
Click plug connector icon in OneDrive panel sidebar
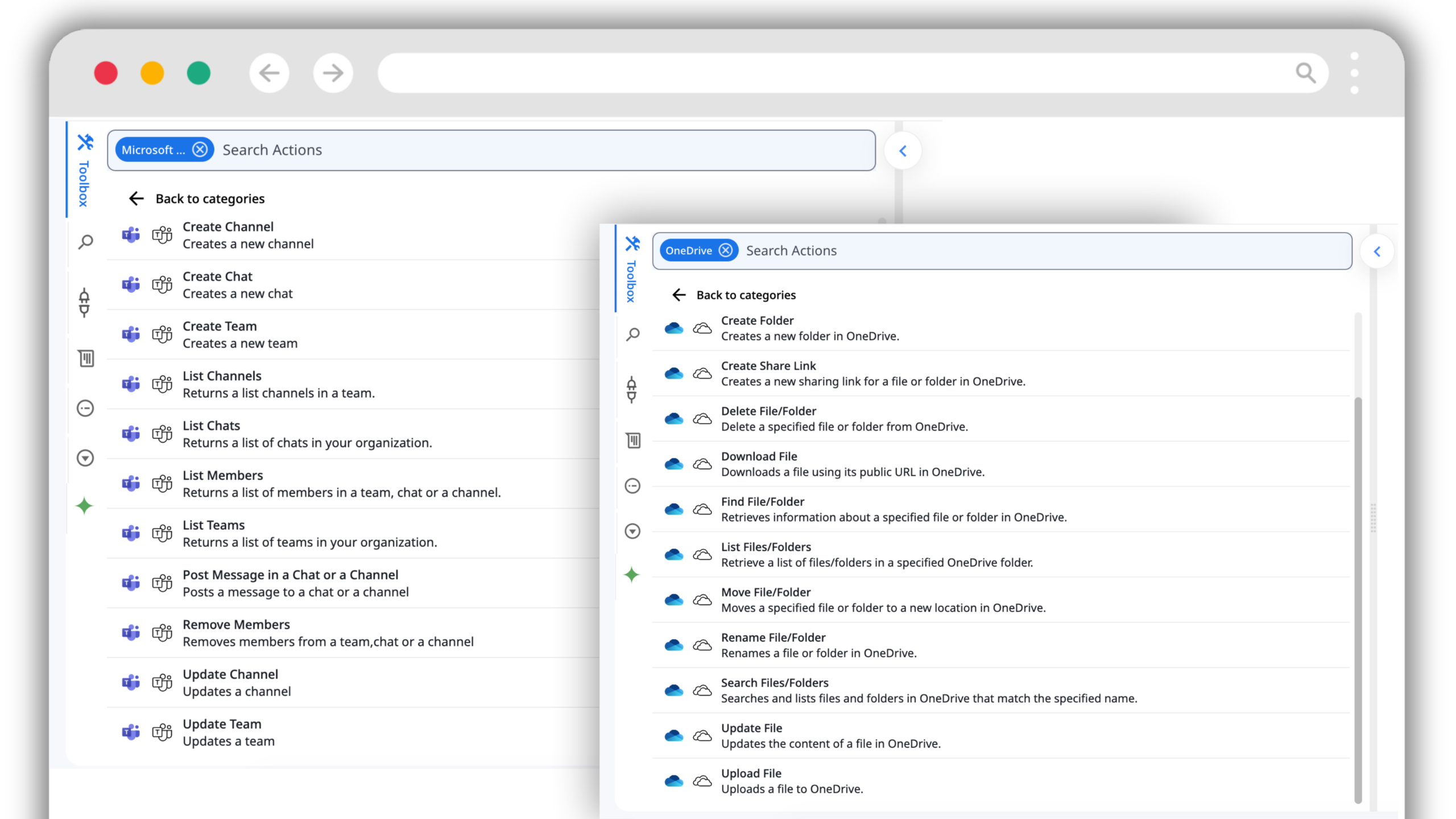[x=631, y=390]
